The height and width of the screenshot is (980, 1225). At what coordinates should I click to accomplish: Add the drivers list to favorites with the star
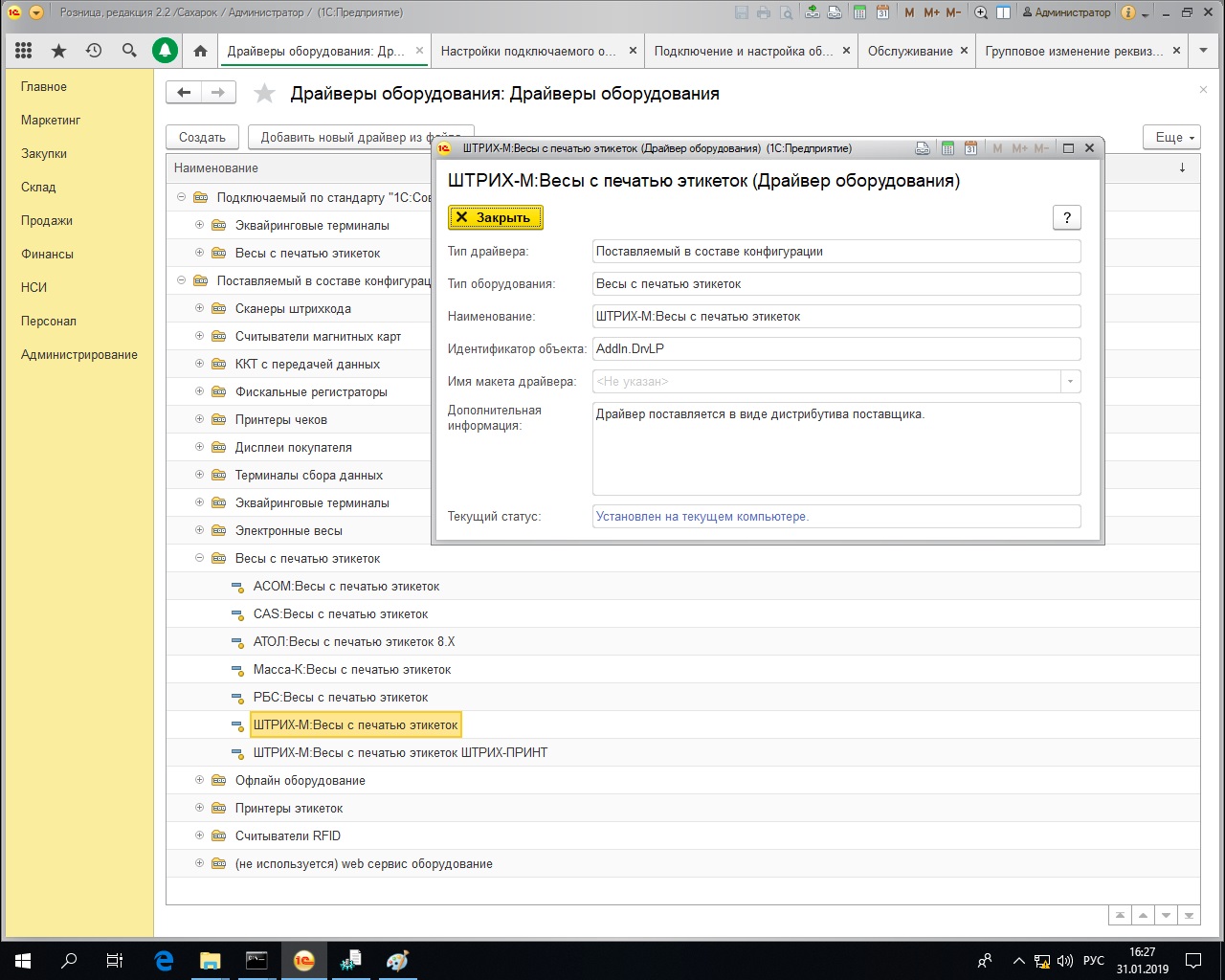(x=264, y=93)
